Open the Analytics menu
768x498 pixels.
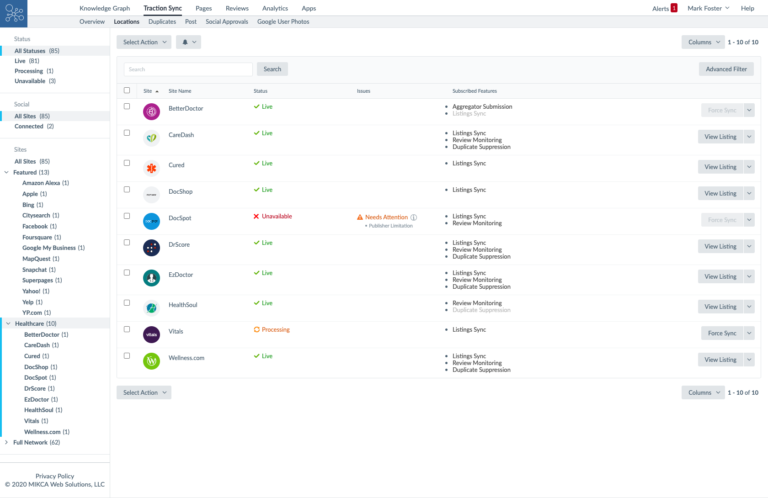(275, 8)
